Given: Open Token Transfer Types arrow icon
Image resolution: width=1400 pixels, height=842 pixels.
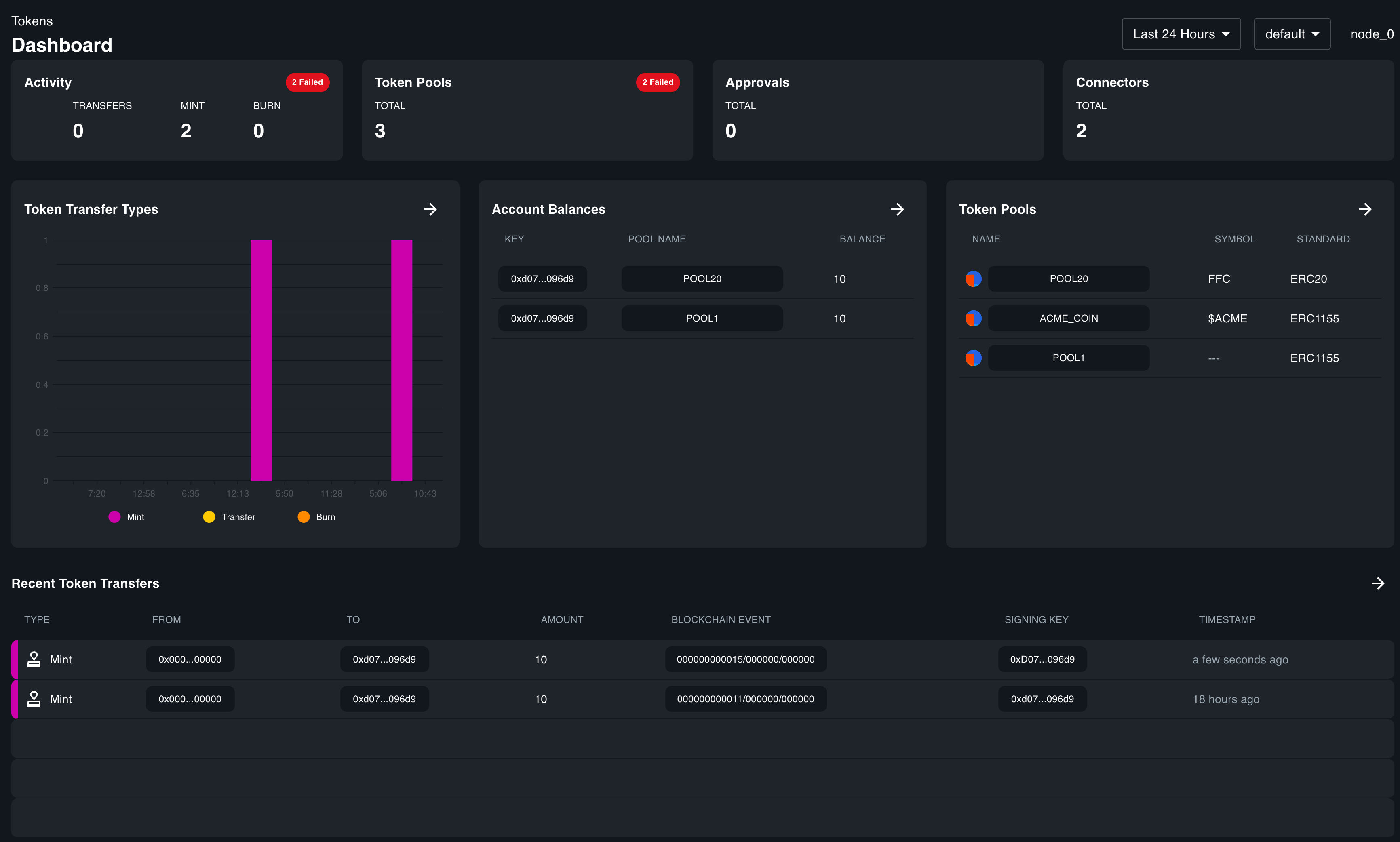Looking at the screenshot, I should click(430, 209).
